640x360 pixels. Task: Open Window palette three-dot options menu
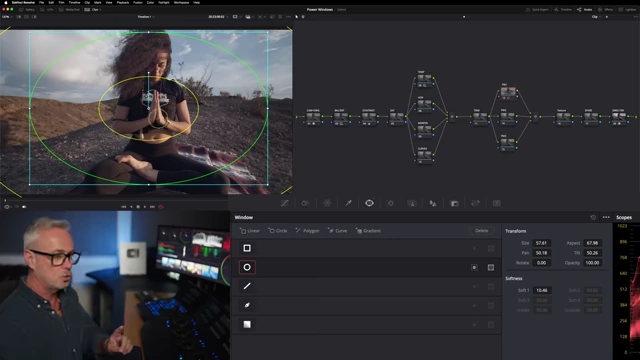point(606,217)
